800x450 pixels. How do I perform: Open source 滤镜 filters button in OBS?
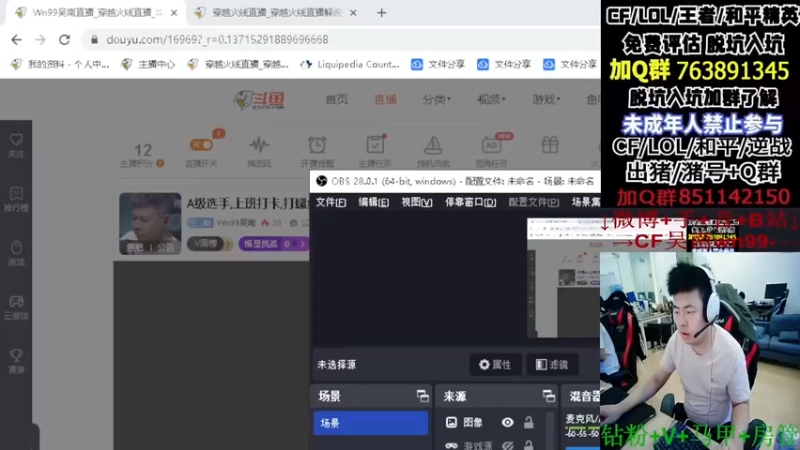point(552,364)
